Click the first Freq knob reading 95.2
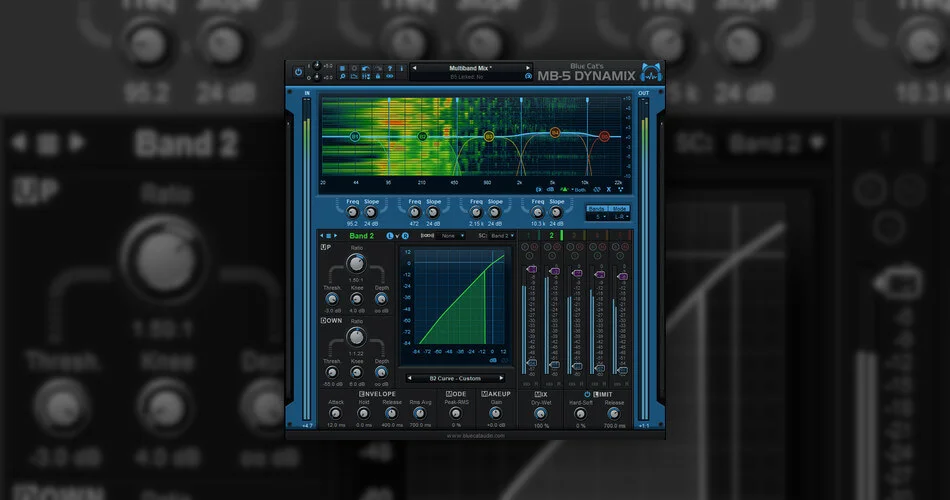950x500 pixels. (x=352, y=212)
